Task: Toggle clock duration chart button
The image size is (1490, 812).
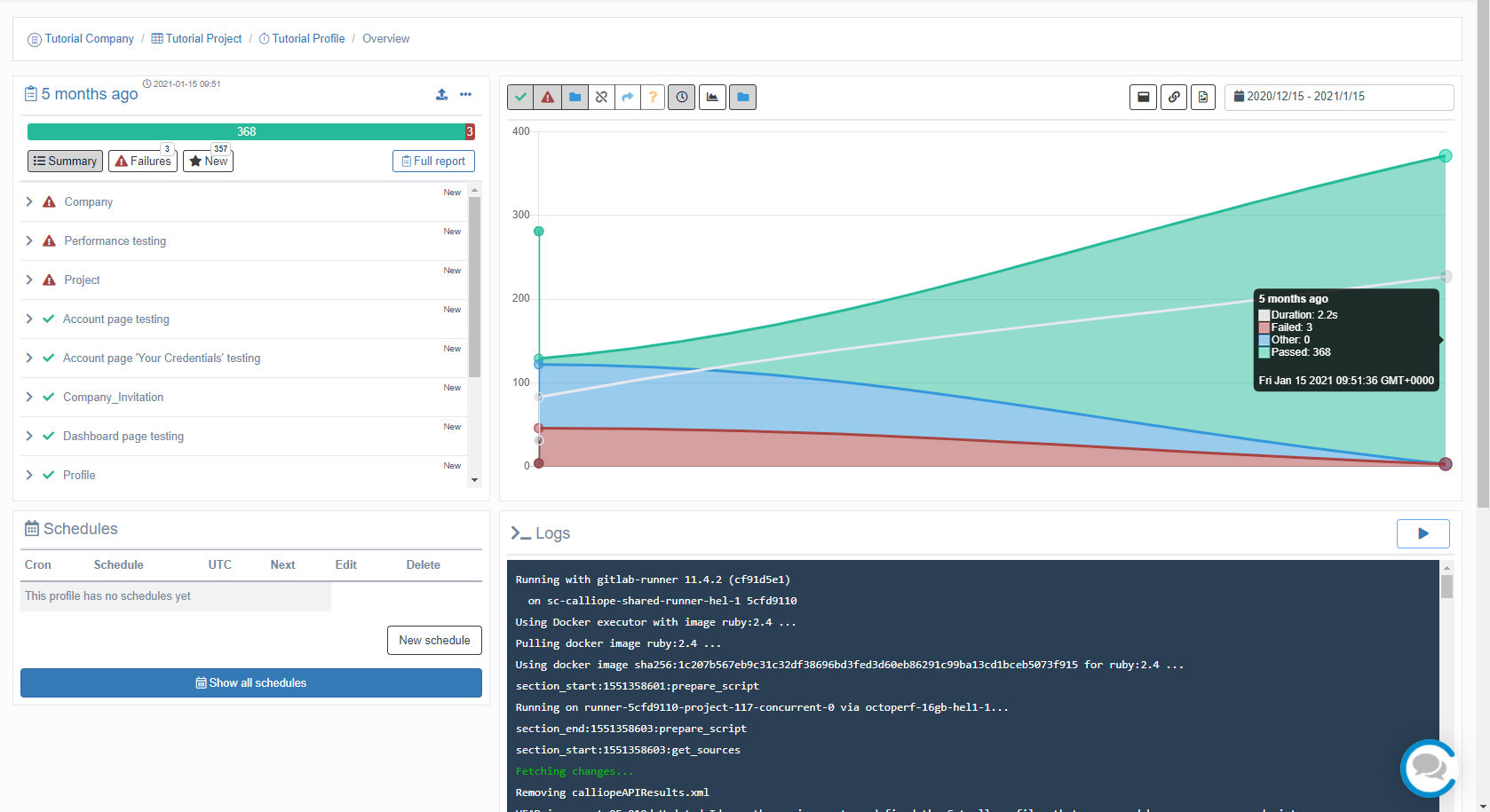Action: coord(682,97)
